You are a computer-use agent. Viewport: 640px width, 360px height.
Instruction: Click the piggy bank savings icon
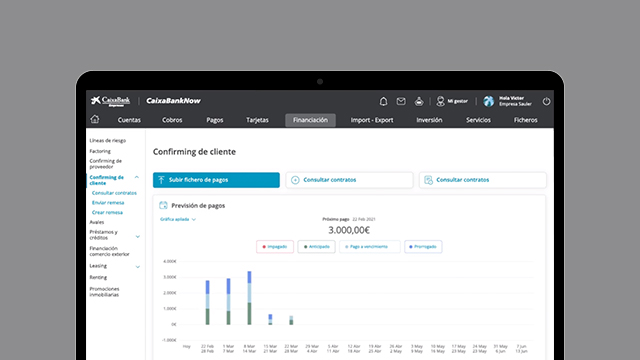pyautogui.click(x=419, y=101)
